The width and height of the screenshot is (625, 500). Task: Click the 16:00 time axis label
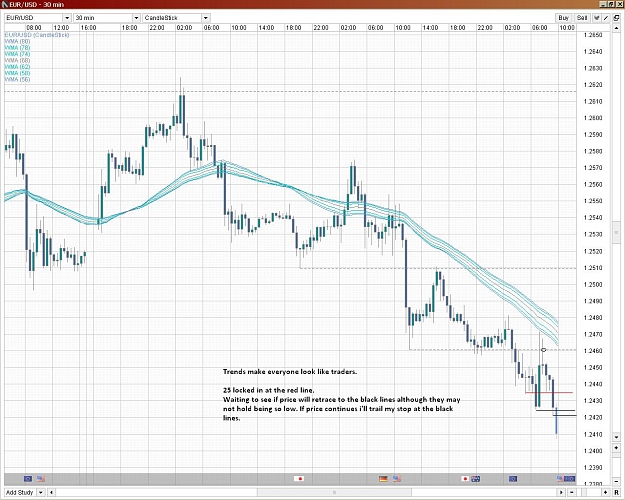click(x=88, y=28)
